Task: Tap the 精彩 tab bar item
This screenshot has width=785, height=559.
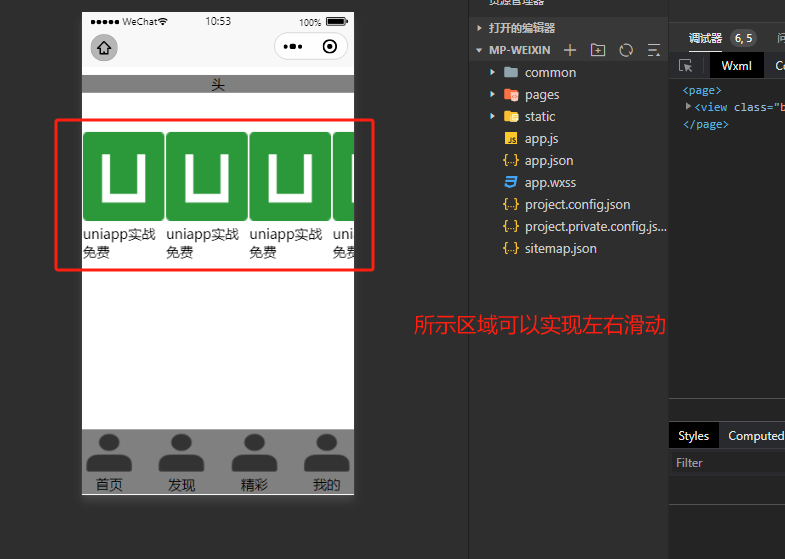Action: pos(254,463)
